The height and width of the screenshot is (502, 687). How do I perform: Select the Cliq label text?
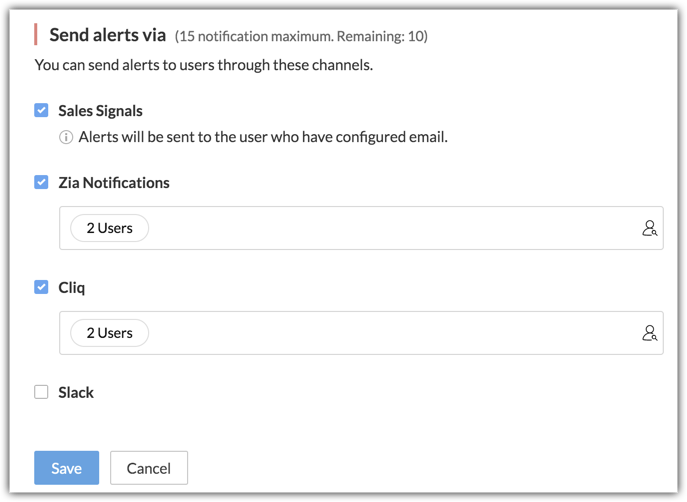[72, 288]
